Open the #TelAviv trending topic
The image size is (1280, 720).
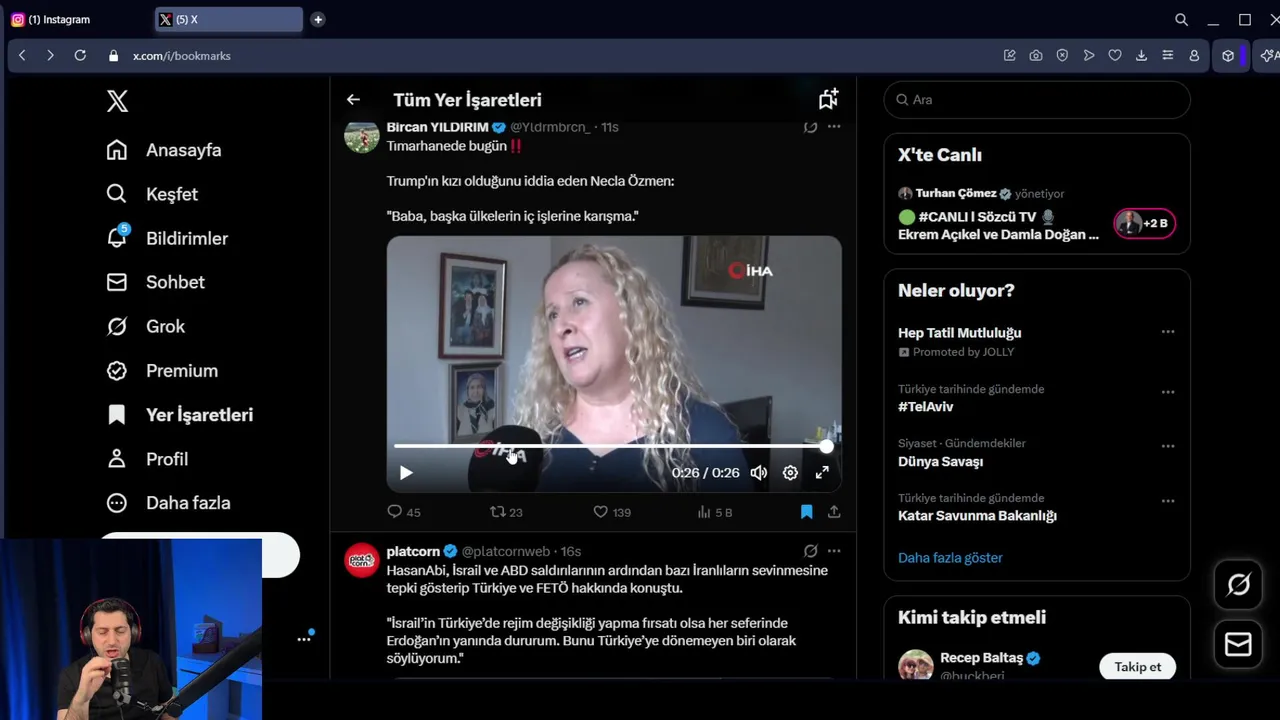(x=926, y=407)
